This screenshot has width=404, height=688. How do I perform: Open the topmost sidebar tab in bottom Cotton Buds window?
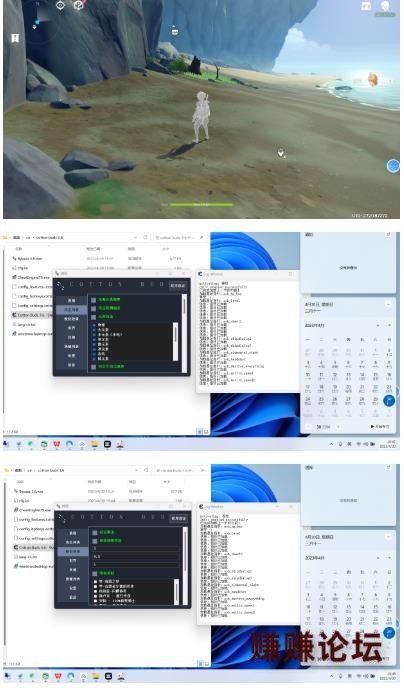(x=72, y=533)
